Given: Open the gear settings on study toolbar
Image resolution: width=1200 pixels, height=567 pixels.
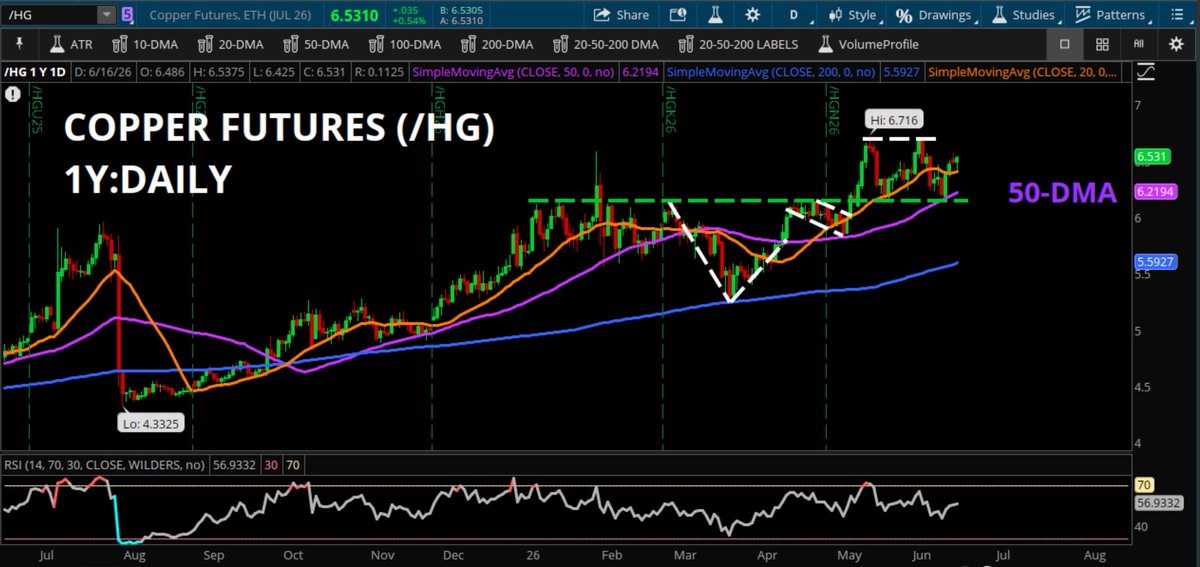Looking at the screenshot, I should coord(1175,44).
